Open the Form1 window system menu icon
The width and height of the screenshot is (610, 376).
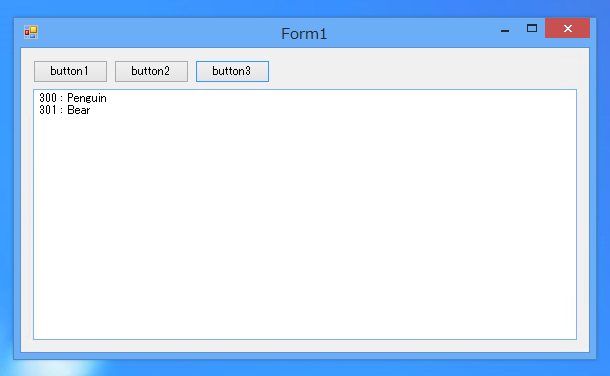coord(31,32)
